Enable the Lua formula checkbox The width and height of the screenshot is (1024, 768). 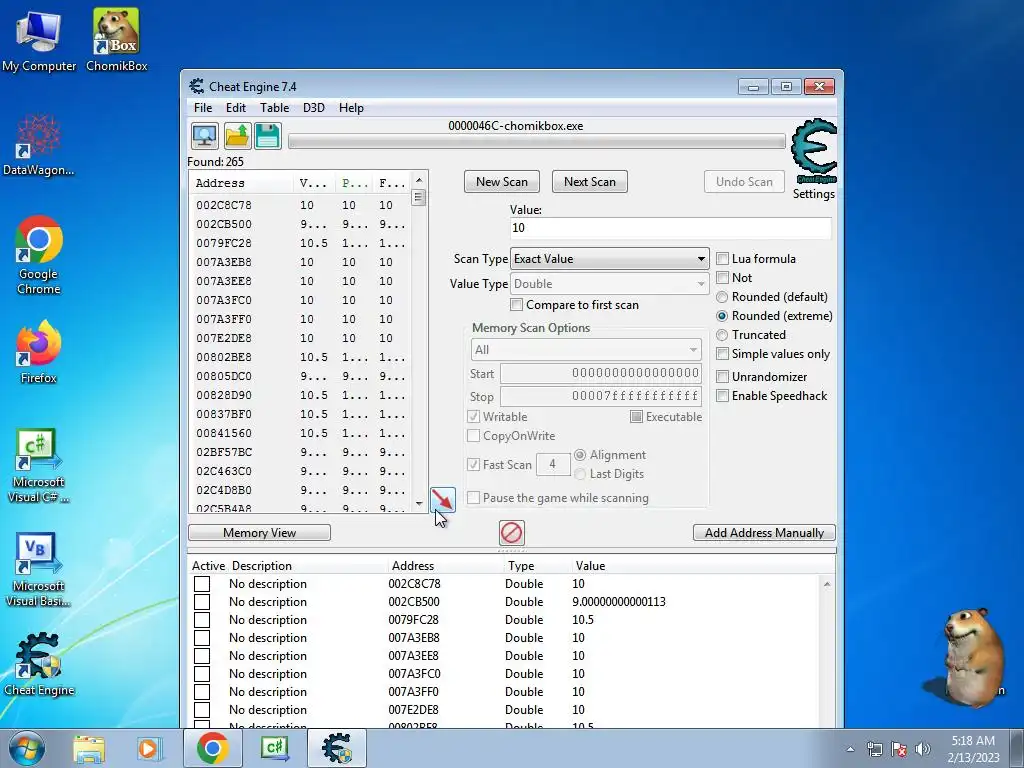[722, 259]
